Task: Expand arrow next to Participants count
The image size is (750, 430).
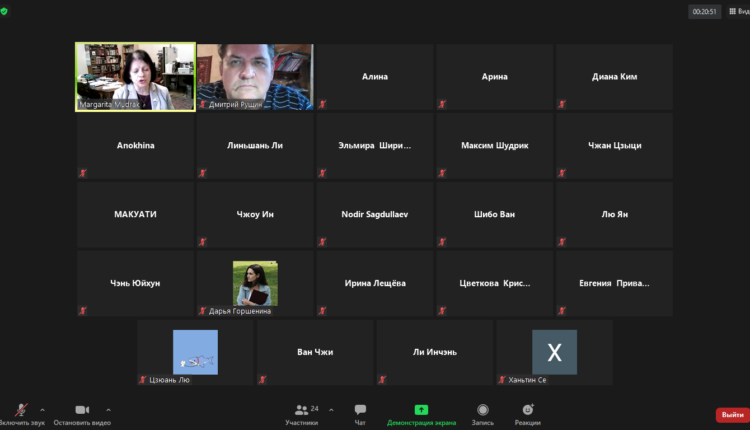Action: (331, 410)
